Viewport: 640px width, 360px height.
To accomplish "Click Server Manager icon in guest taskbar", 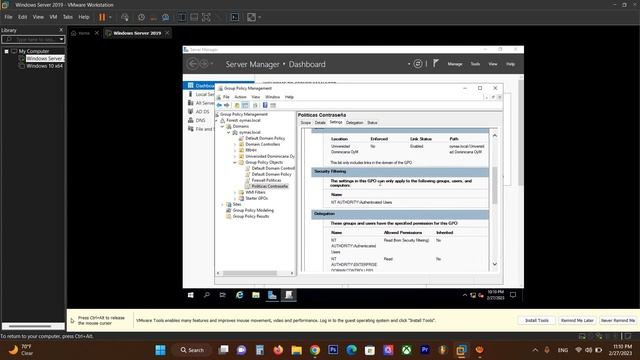I will pyautogui.click(x=272, y=295).
